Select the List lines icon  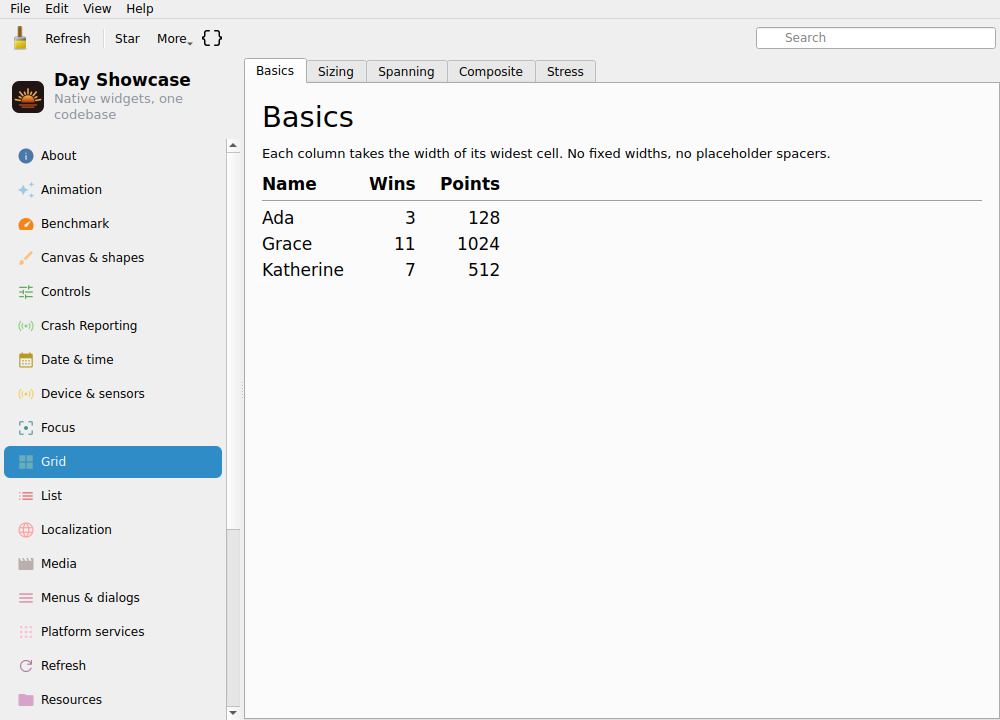(x=26, y=496)
